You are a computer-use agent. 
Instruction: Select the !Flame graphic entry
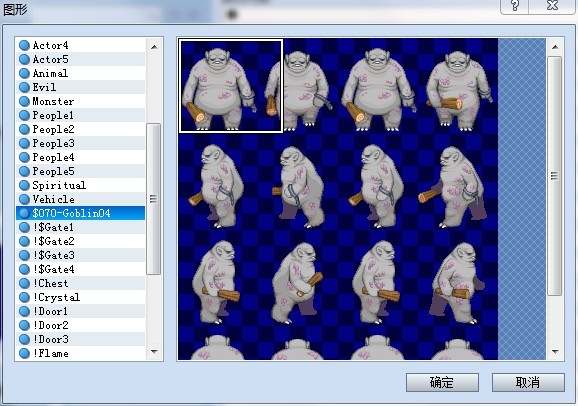click(x=80, y=353)
